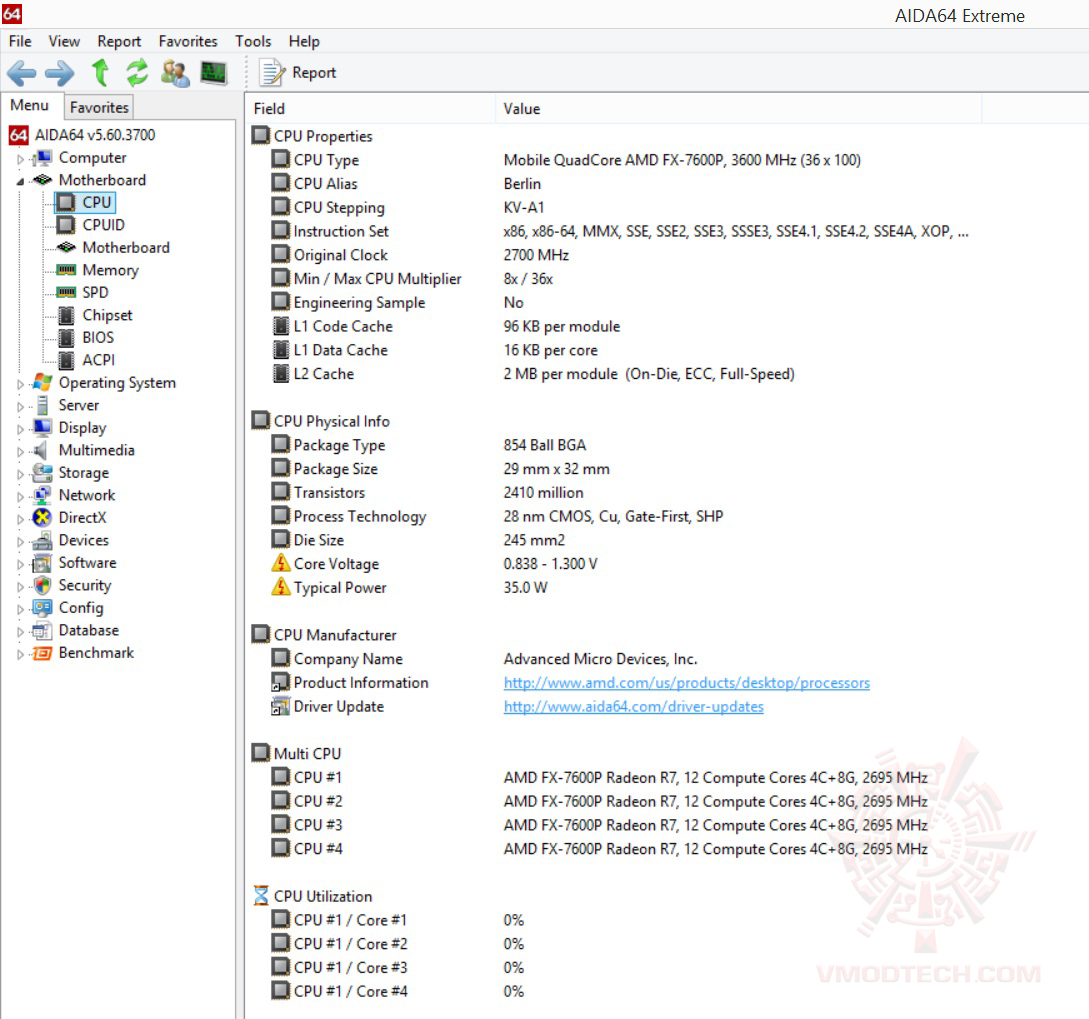Expand the Operating System node
Screen dimensions: 1089x1019
tap(20, 384)
